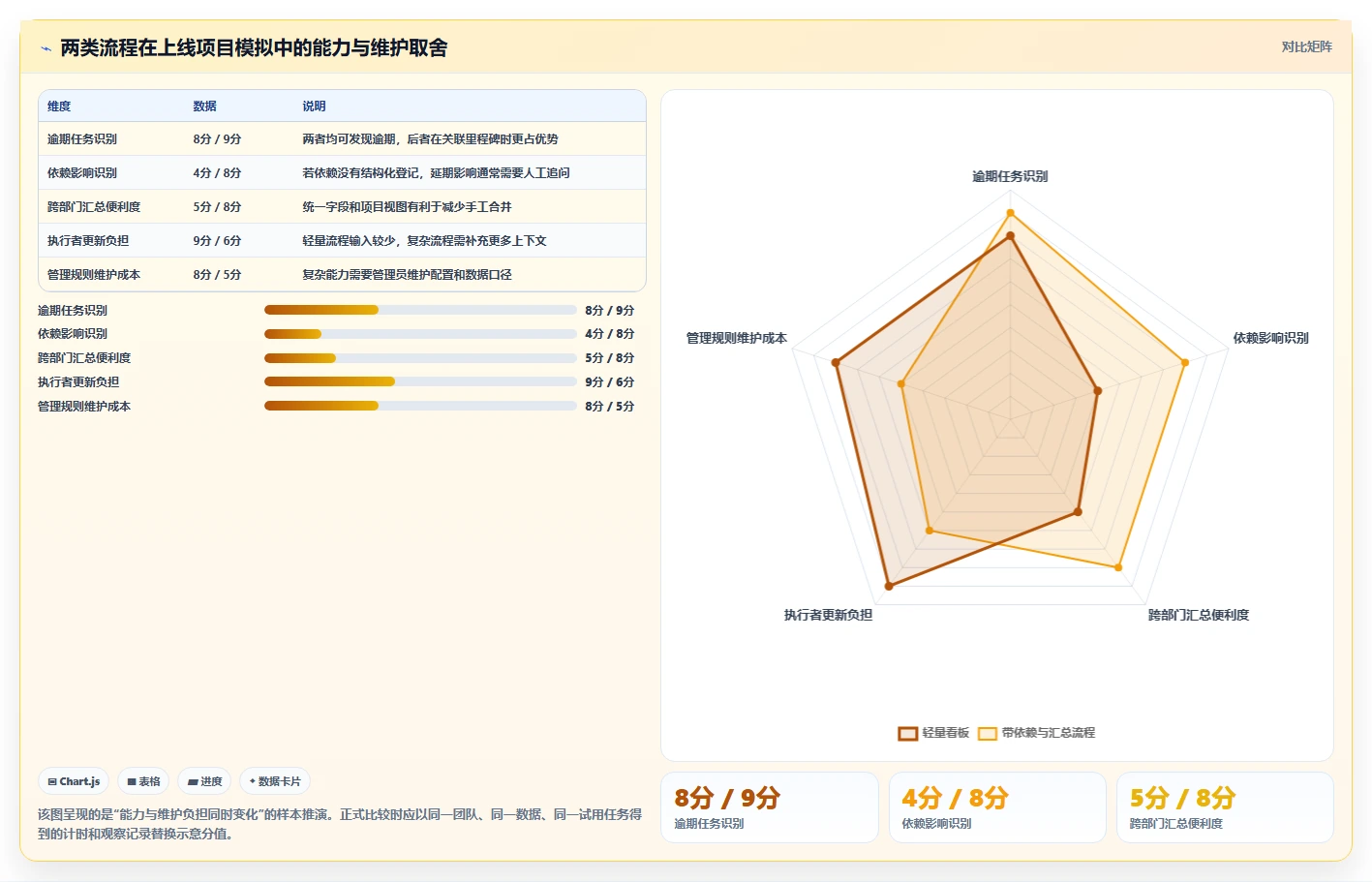Viewport: 1372px width, 882px height.
Task: Click the radar axis label 跨部门汇总便利度
Action: coord(1199,615)
